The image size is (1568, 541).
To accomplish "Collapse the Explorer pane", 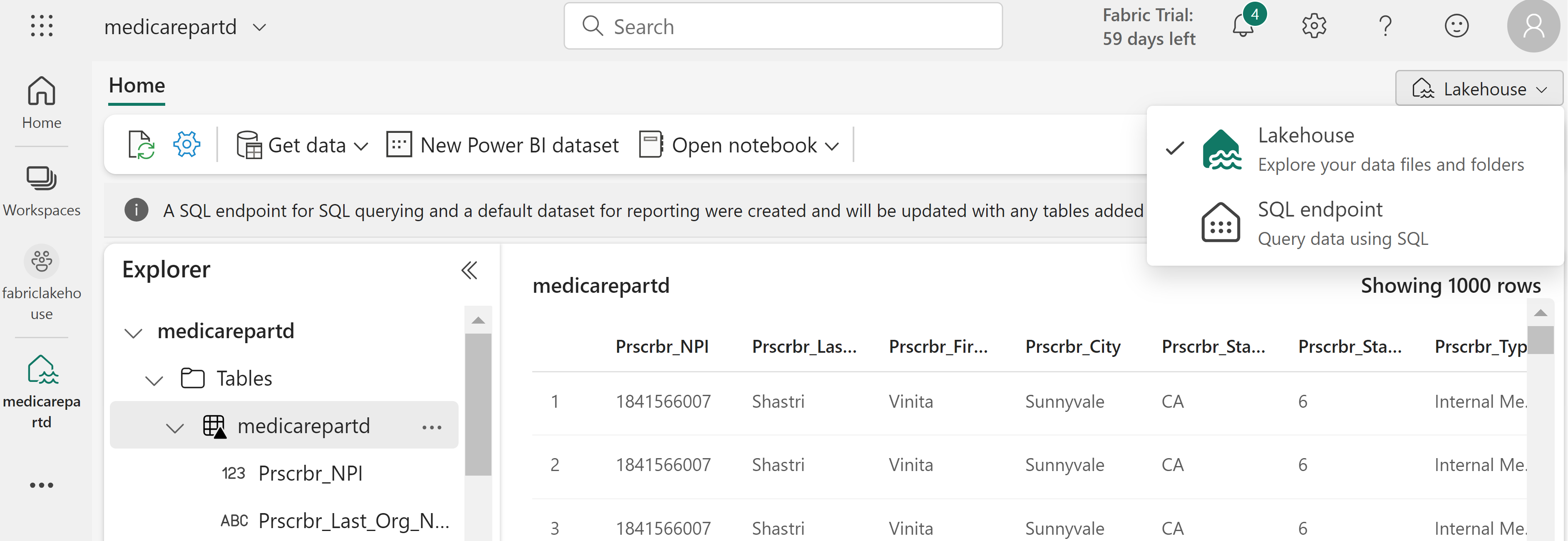I will (469, 270).
